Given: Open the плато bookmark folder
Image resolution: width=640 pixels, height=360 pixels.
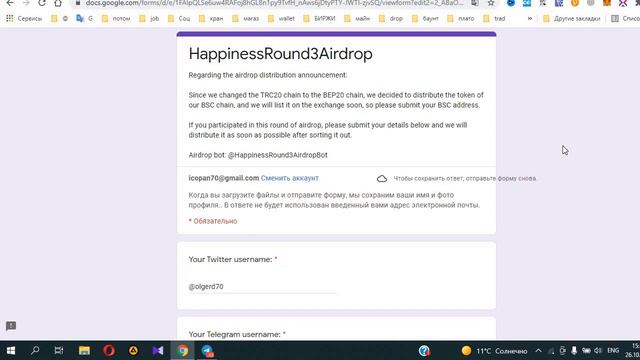Looking at the screenshot, I should [461, 18].
